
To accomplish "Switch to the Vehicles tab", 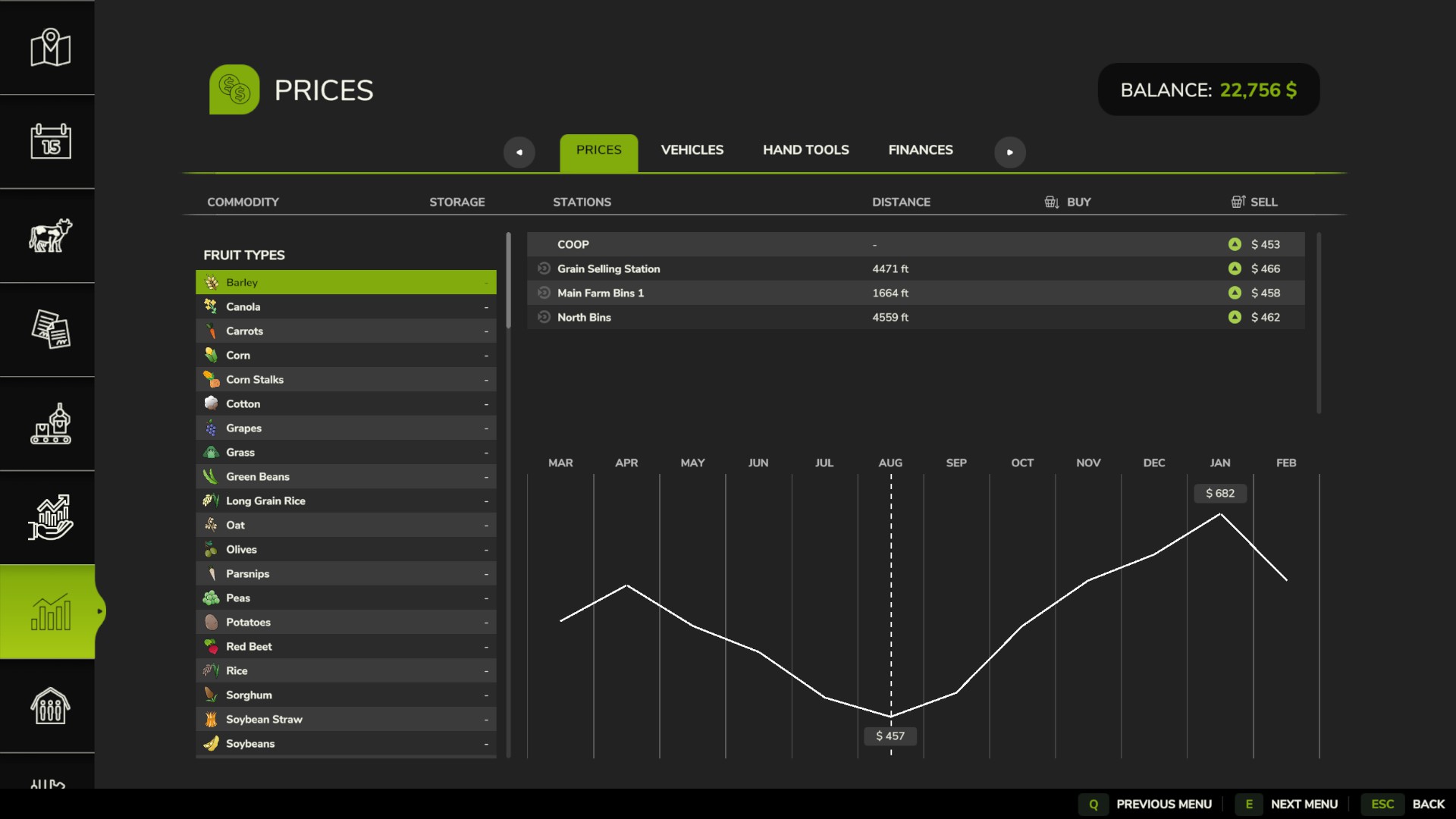I will tap(692, 150).
